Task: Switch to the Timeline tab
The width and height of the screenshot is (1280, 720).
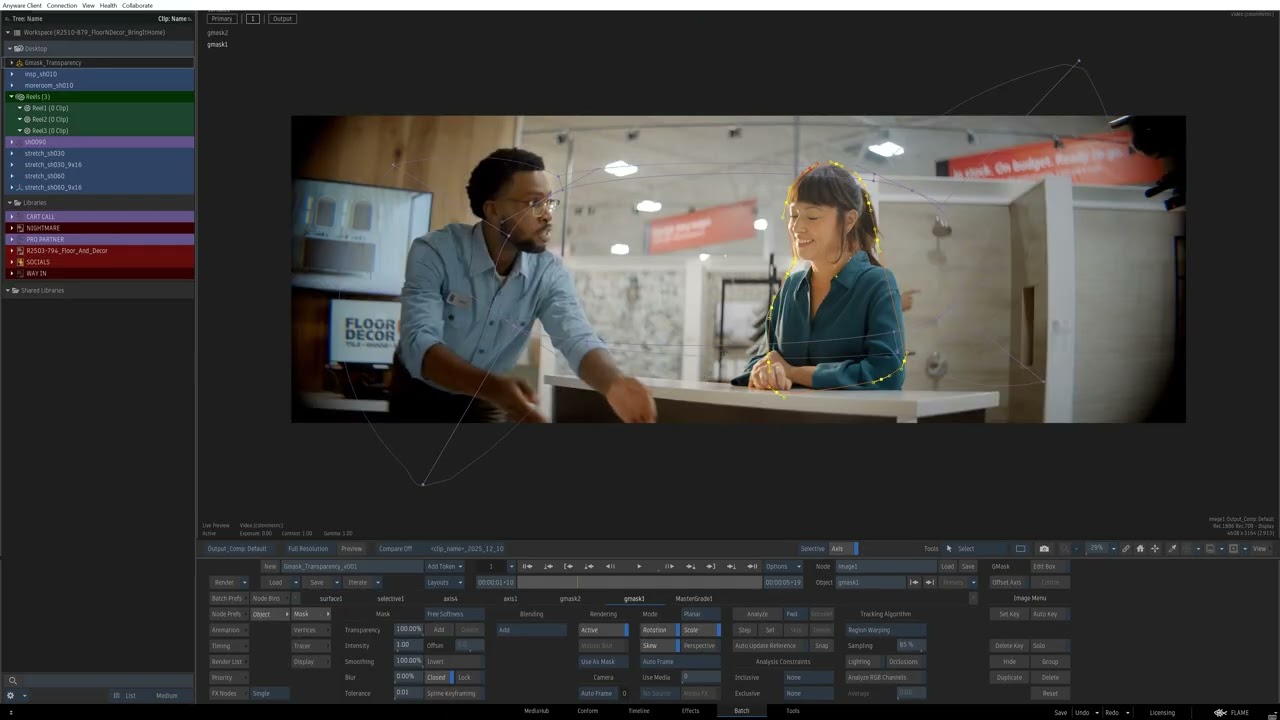Action: coord(639,711)
